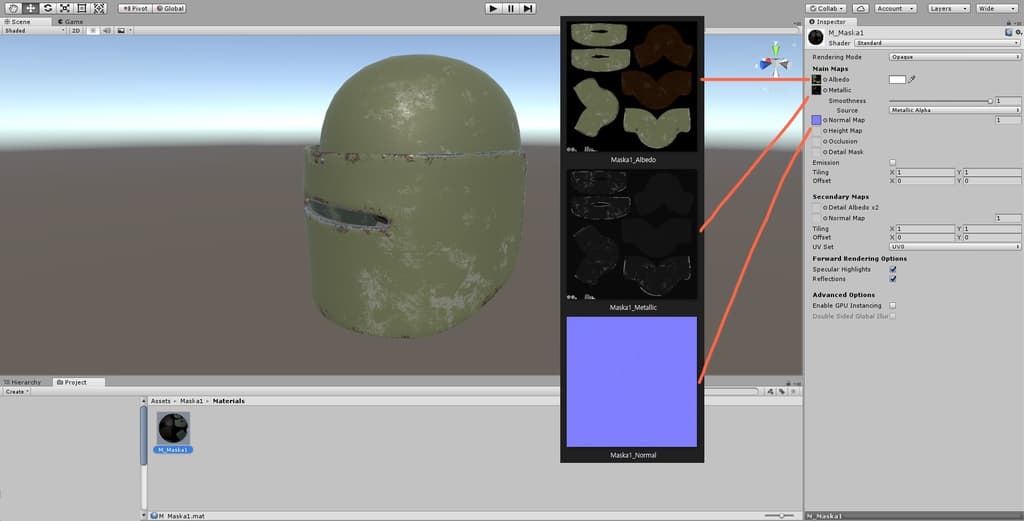Toggle the 2D view mode button

(76, 31)
